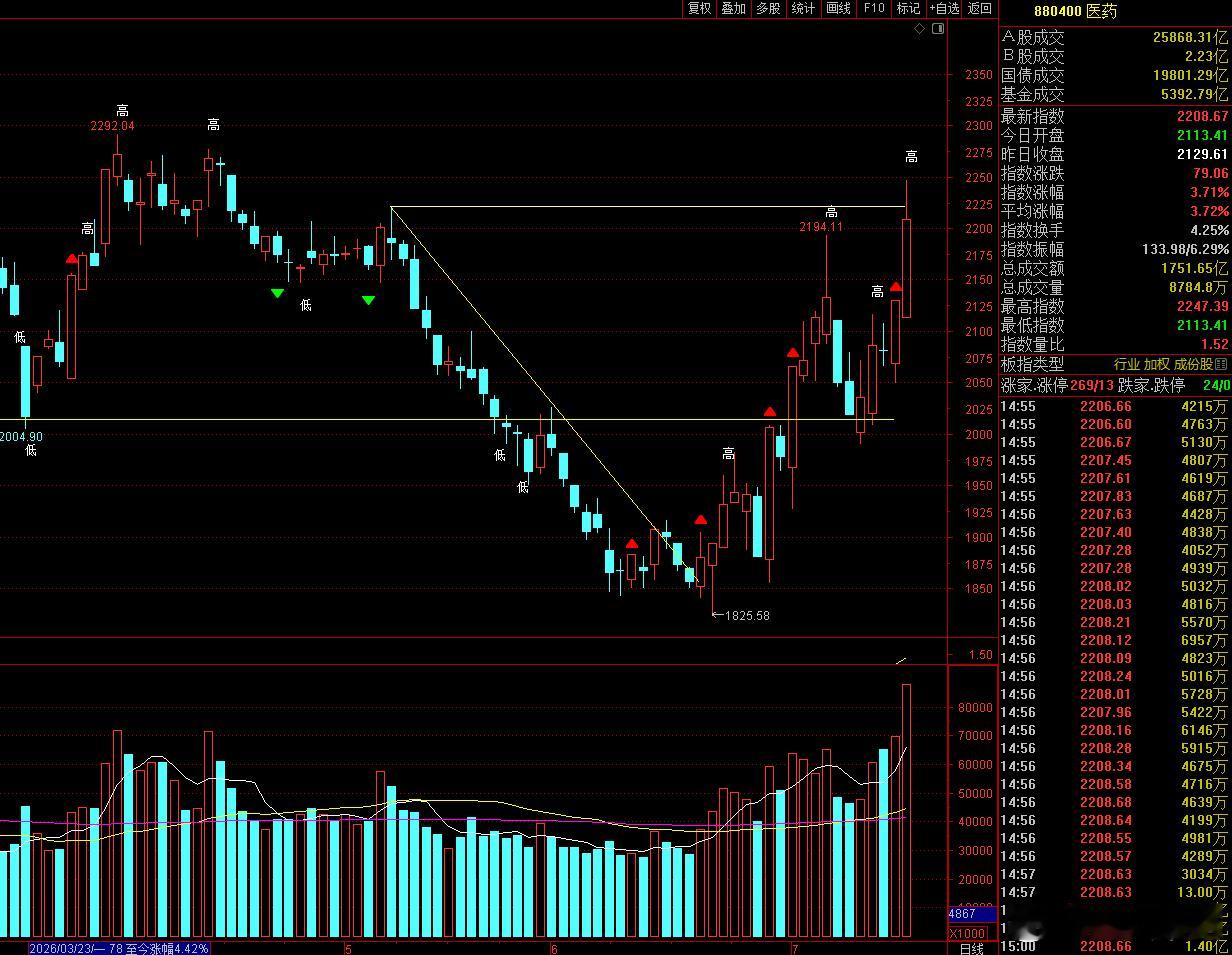
Task: Click the 跌家.跌停 count 24/0
Action: (x=1216, y=385)
